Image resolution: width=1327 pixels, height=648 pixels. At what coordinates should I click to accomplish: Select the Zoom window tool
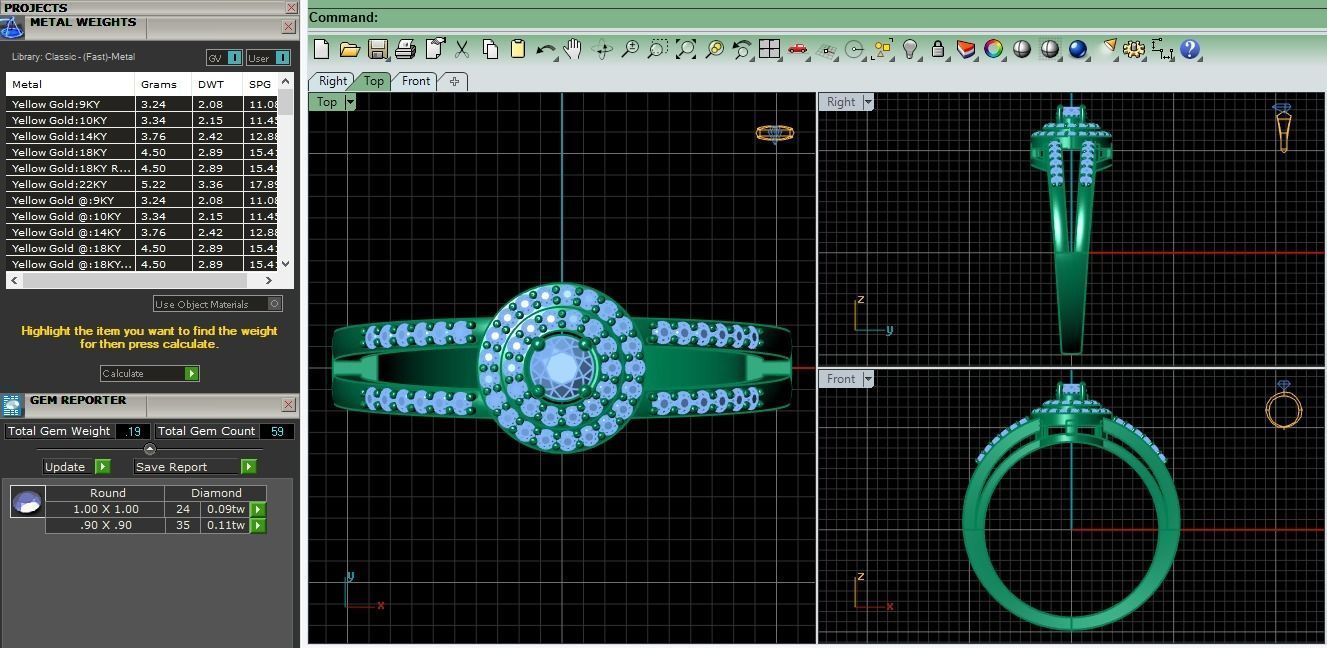click(x=658, y=48)
